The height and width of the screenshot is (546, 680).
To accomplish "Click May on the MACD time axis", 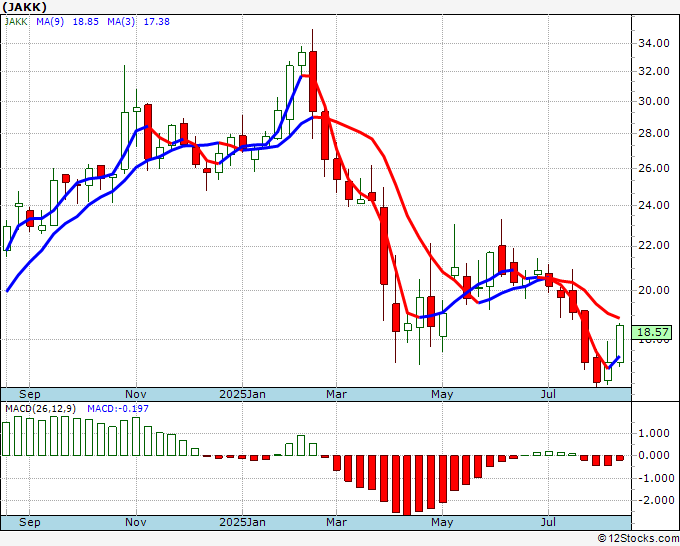I will pos(442,522).
